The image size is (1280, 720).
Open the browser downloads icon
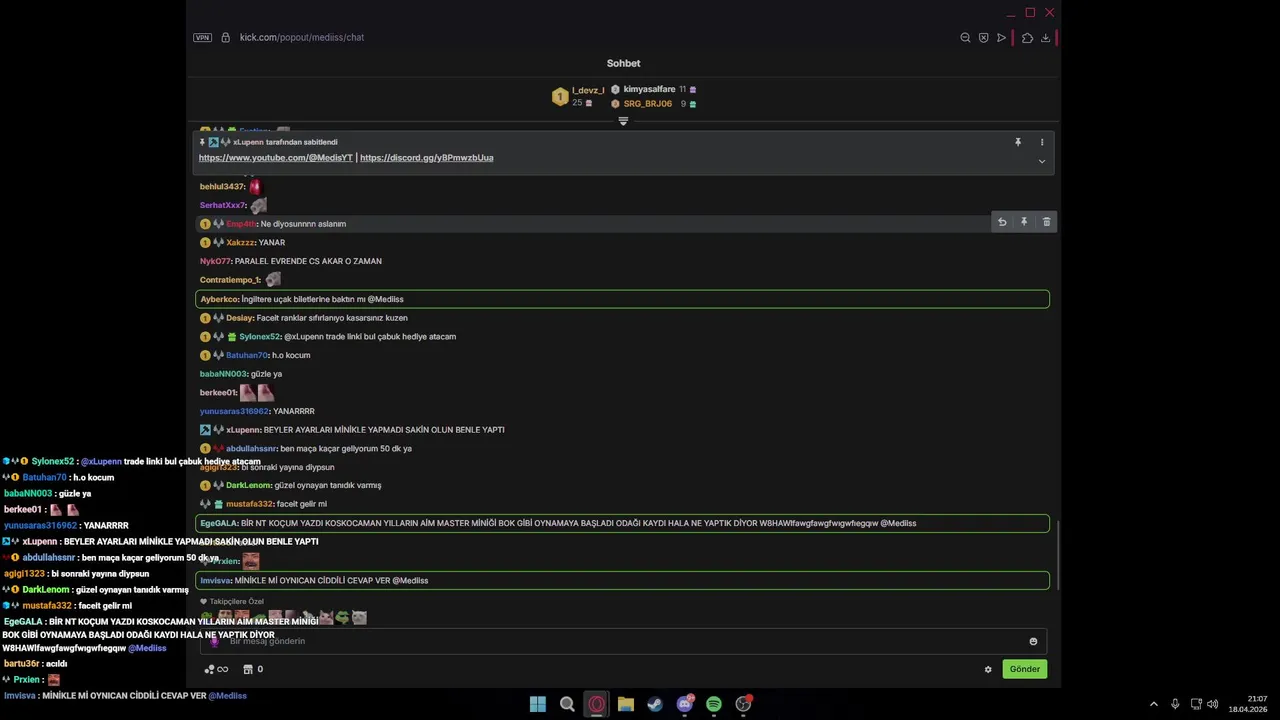tap(1045, 38)
